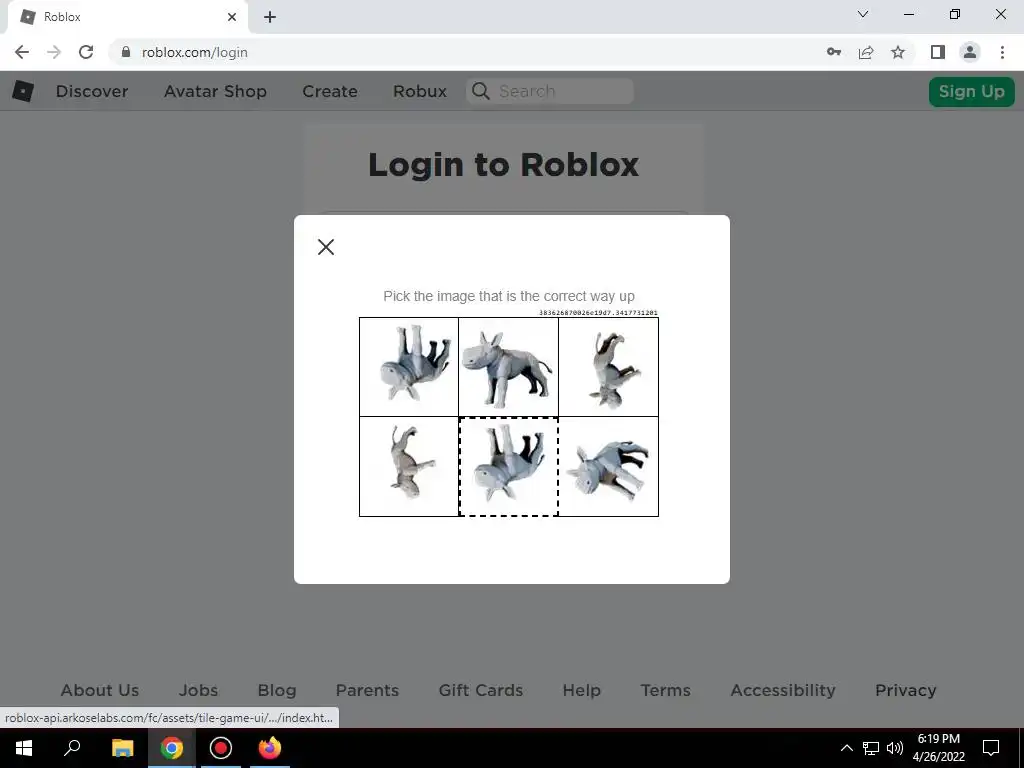Open the Discover menu item
The height and width of the screenshot is (768, 1024).
[92, 91]
